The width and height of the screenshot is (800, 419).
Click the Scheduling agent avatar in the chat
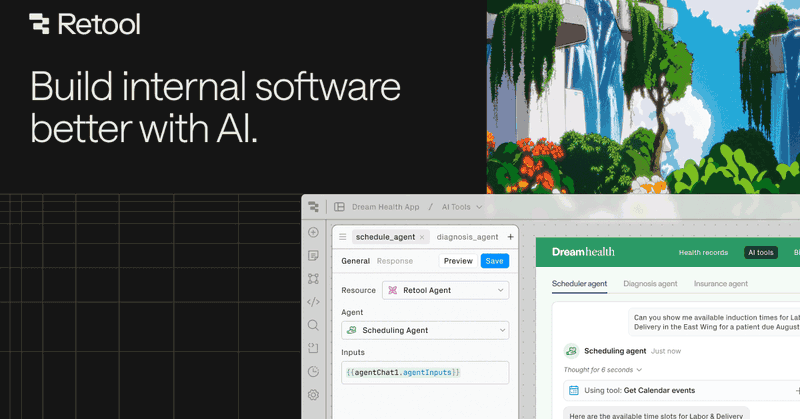571,351
